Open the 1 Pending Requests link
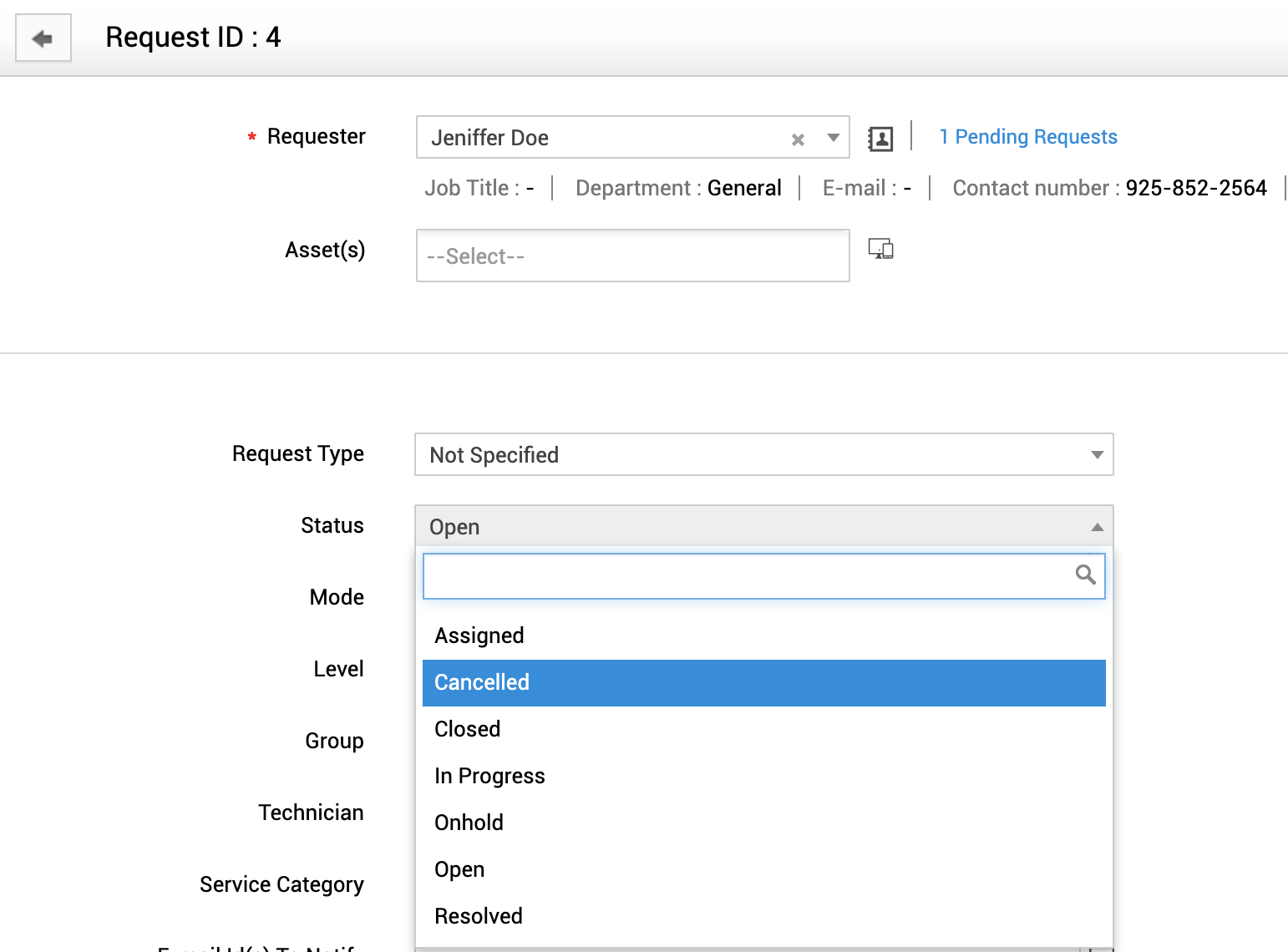This screenshot has height=952, width=1288. point(1028,136)
